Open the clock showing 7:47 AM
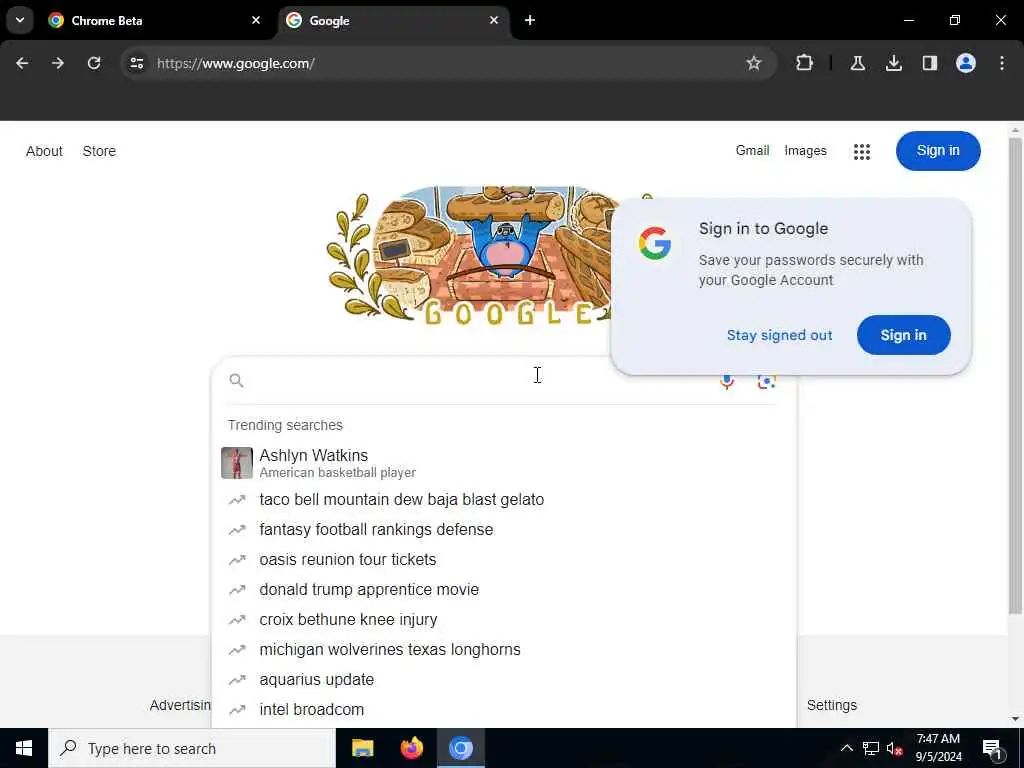The image size is (1024, 768). click(938, 748)
